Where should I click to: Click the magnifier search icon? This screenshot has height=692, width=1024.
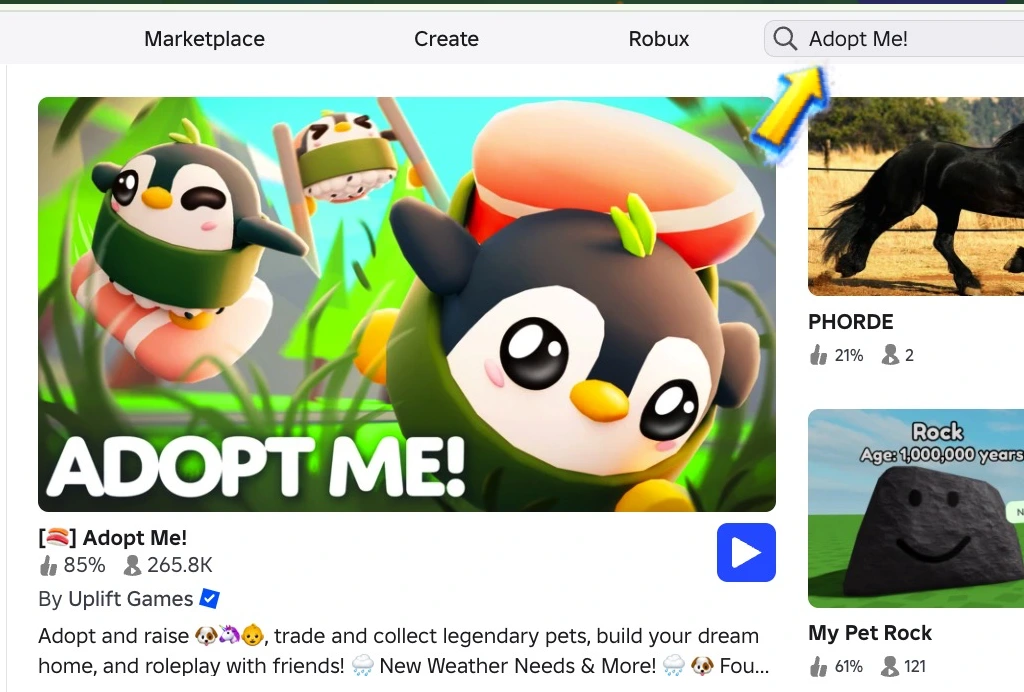pos(784,39)
